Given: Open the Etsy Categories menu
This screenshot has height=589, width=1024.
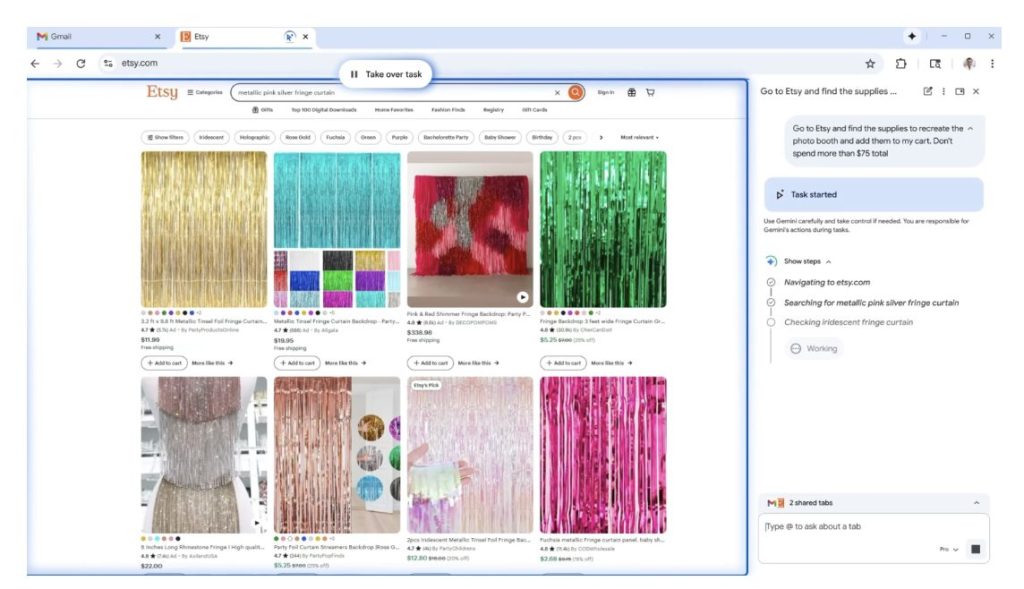Looking at the screenshot, I should pos(205,92).
